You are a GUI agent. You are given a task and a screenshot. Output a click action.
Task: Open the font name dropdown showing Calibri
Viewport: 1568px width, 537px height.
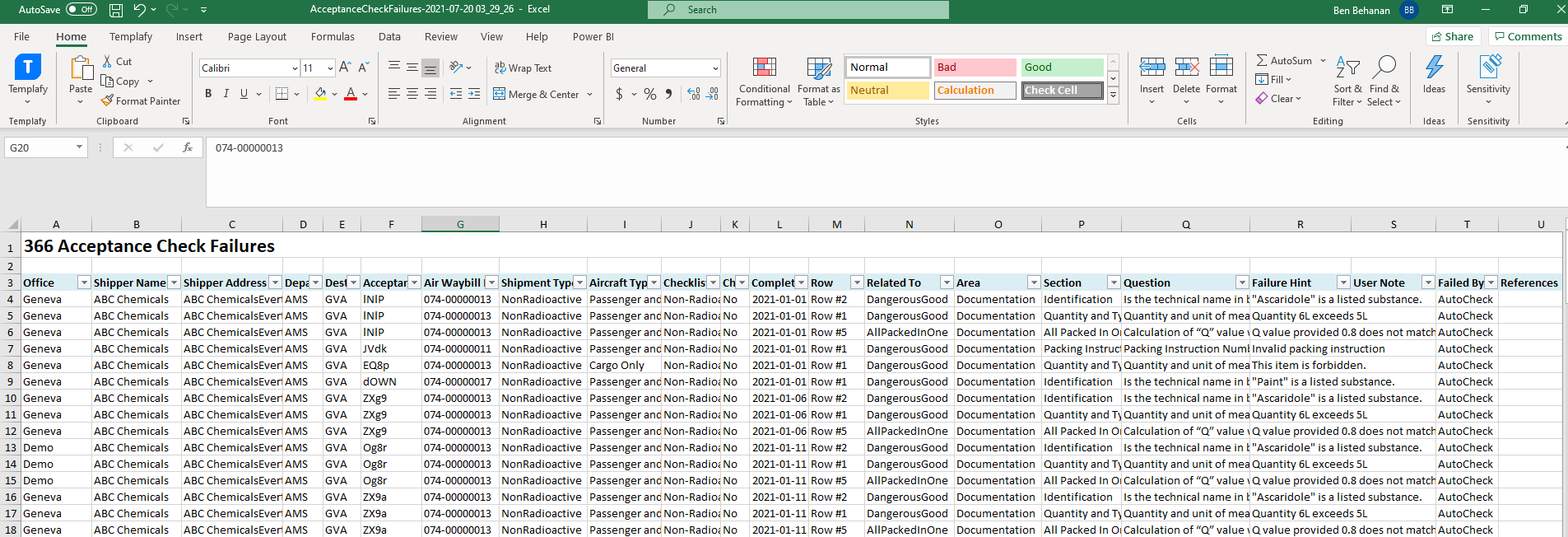point(295,68)
